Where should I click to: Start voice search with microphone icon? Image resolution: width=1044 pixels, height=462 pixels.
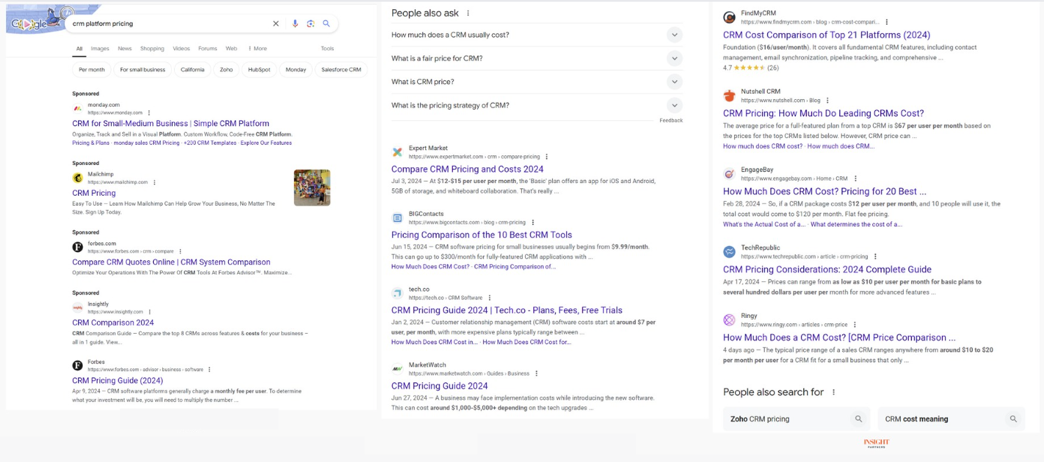point(295,23)
